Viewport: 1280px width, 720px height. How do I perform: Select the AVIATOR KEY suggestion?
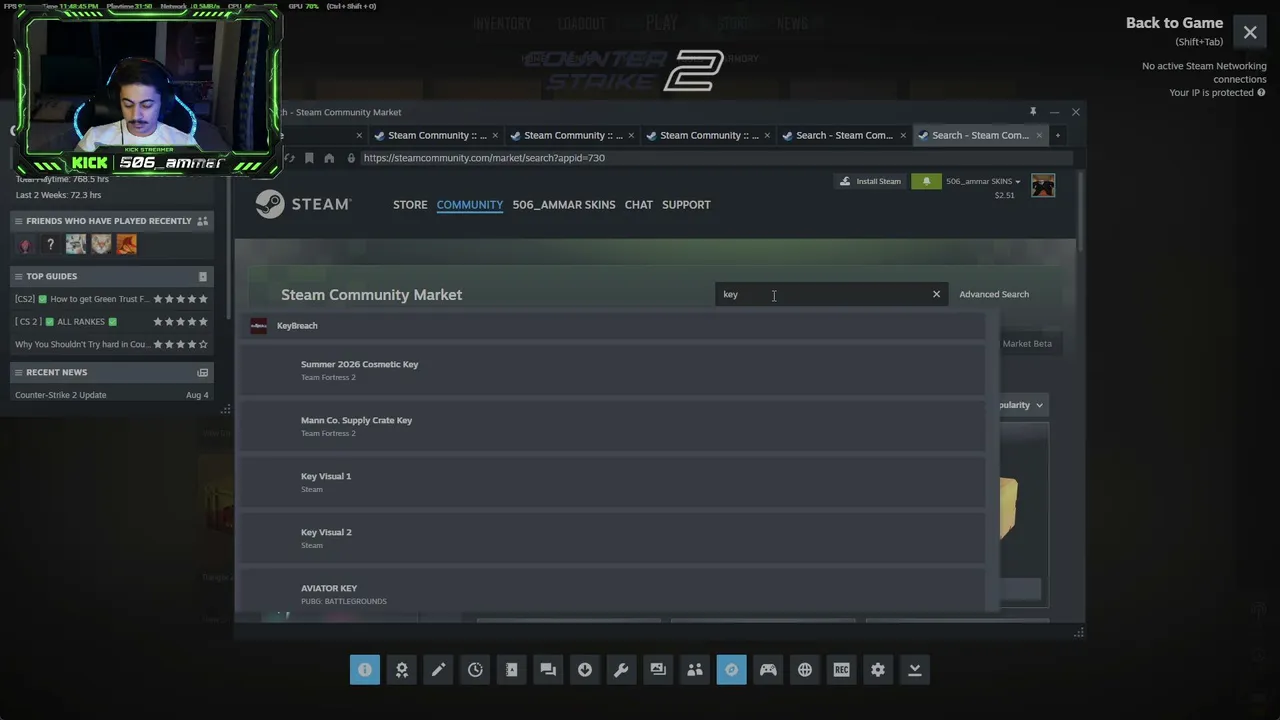click(612, 591)
